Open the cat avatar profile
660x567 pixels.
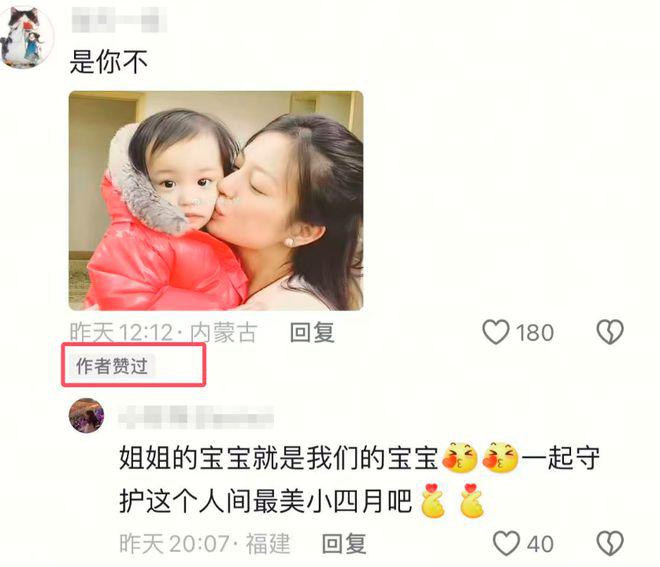point(27,36)
